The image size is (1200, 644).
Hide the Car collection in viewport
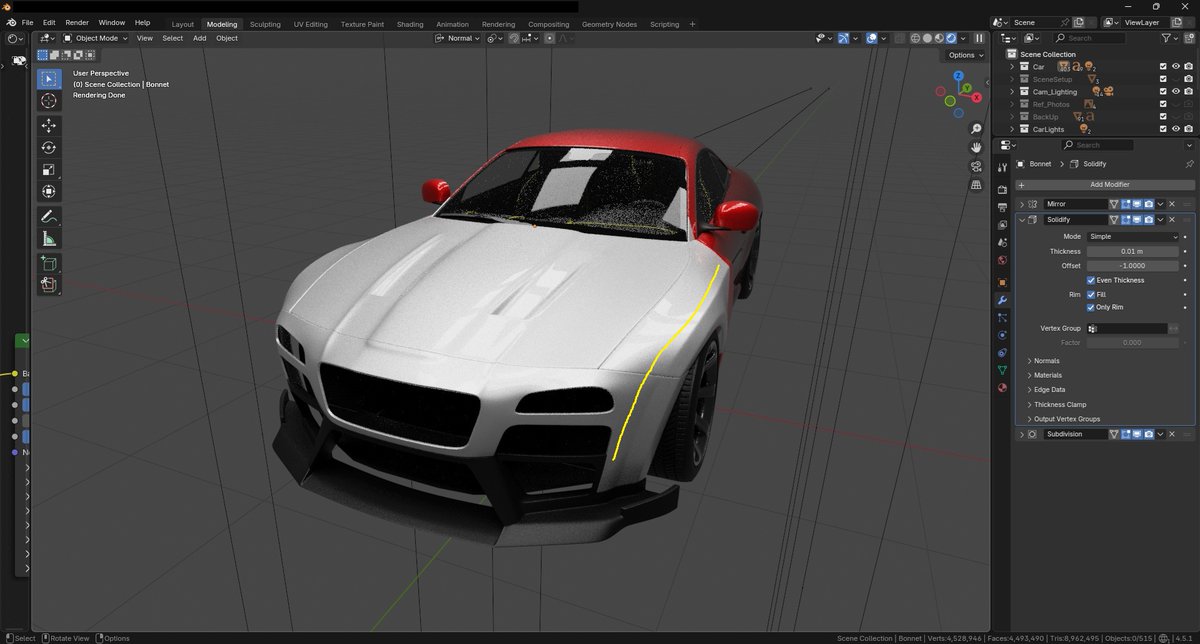[1175, 66]
